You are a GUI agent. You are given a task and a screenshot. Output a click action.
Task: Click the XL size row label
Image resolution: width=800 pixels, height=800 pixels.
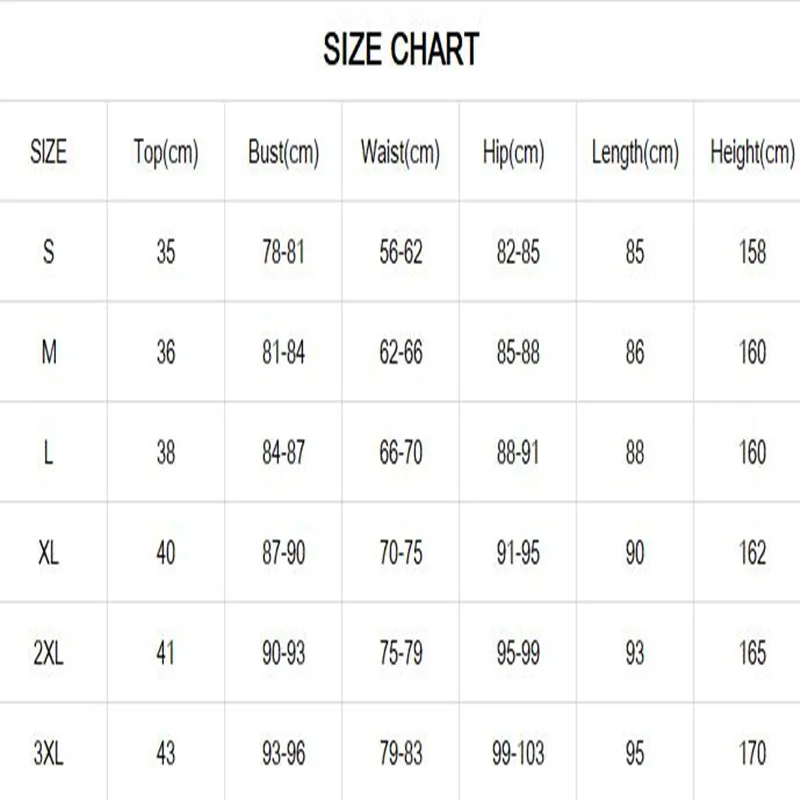(49, 552)
